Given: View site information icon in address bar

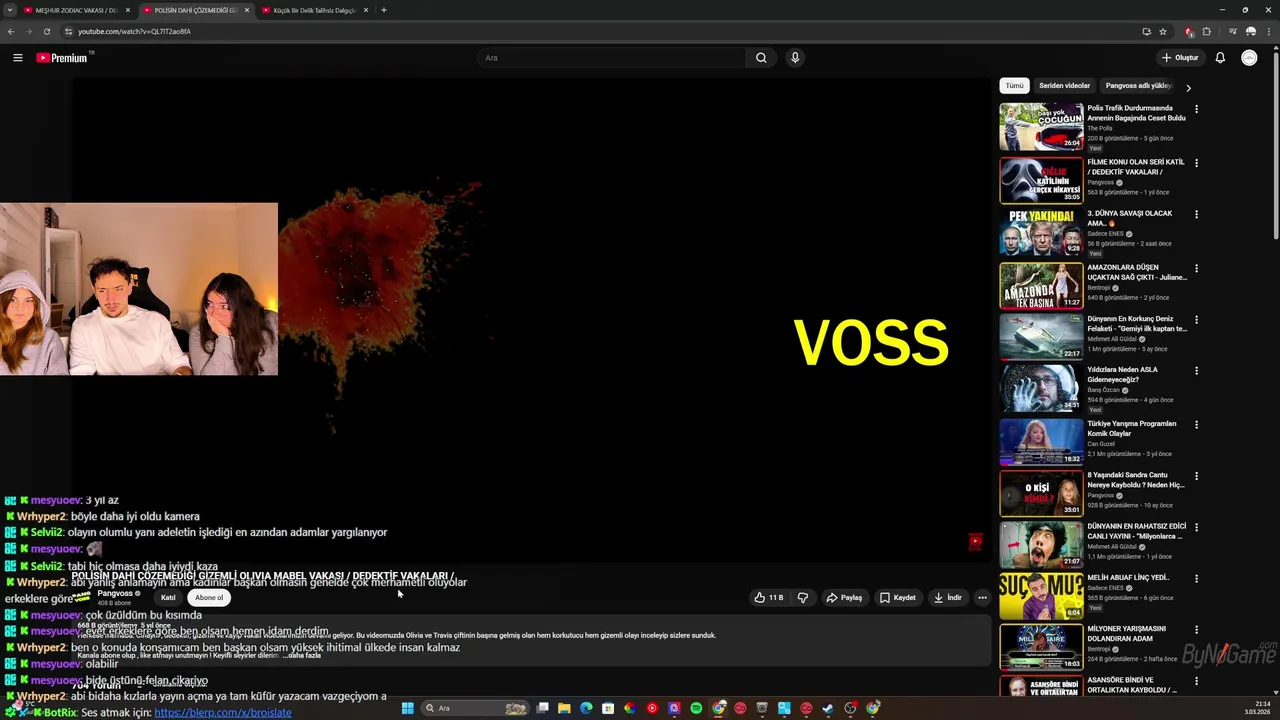Looking at the screenshot, I should [x=68, y=31].
